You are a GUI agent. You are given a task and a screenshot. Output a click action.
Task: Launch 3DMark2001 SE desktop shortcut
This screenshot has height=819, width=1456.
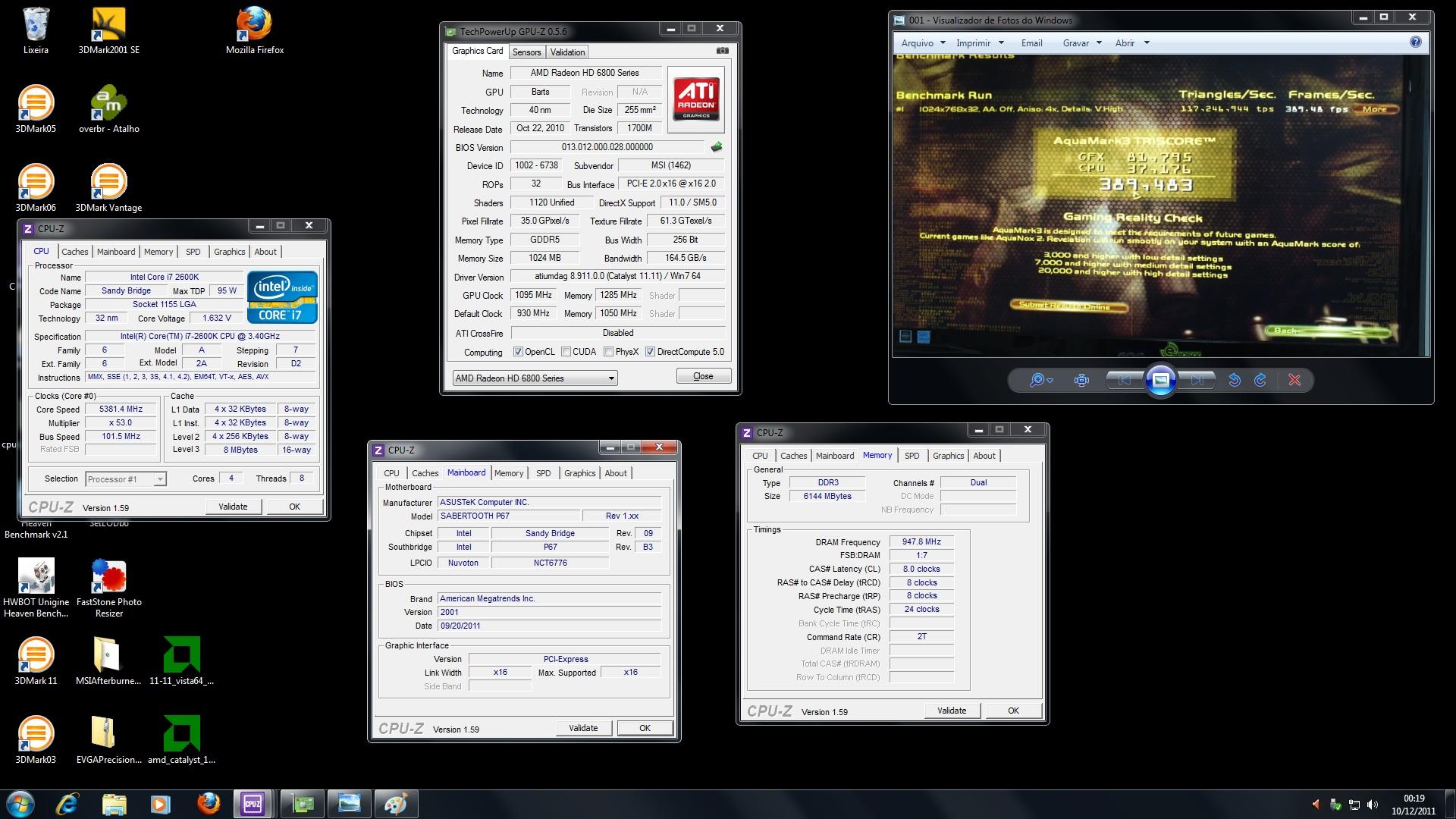click(108, 31)
